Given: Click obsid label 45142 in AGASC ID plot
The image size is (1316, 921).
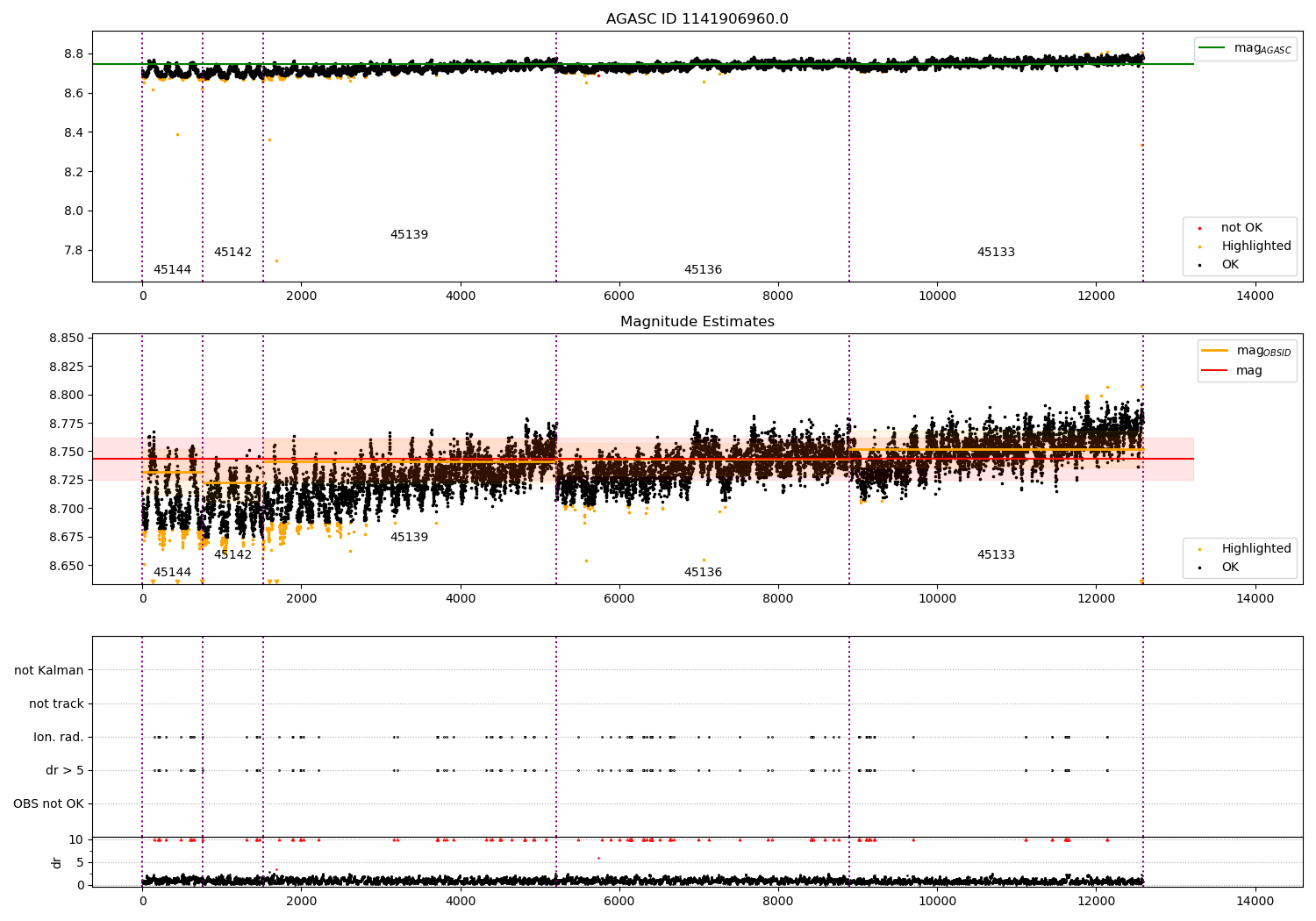Looking at the screenshot, I should (232, 252).
